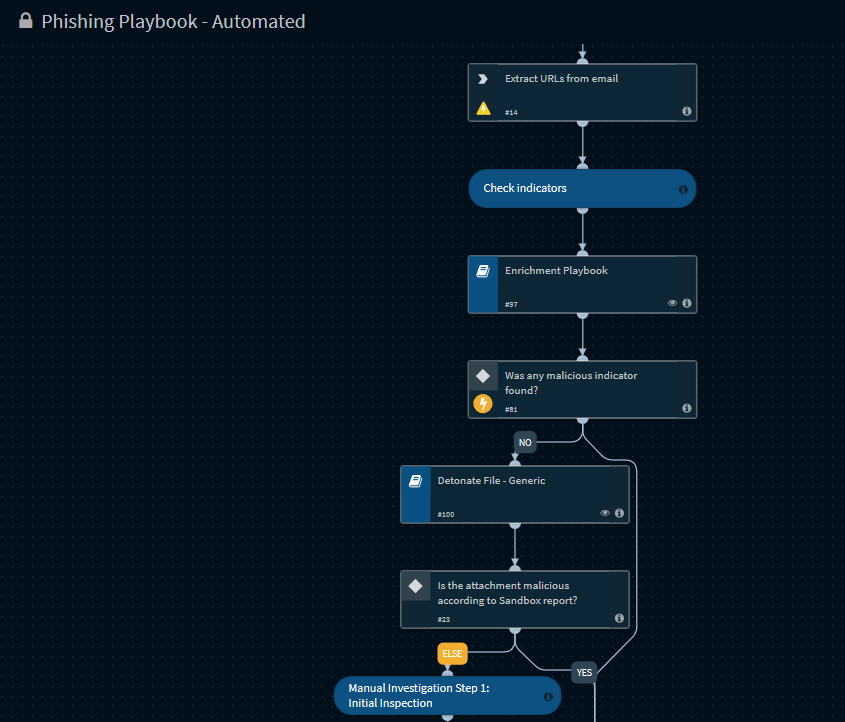Click 'Detonate File - Generic' task name
Image resolution: width=845 pixels, height=722 pixels.
(491, 481)
